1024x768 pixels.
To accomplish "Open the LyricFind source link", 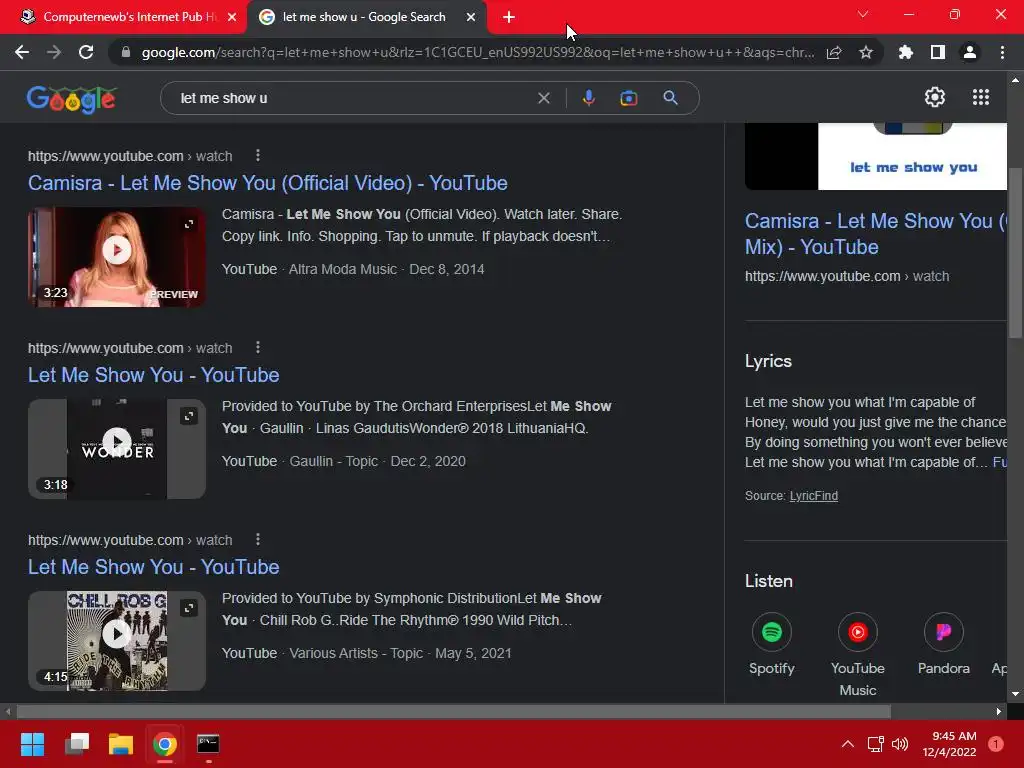I will tap(813, 496).
